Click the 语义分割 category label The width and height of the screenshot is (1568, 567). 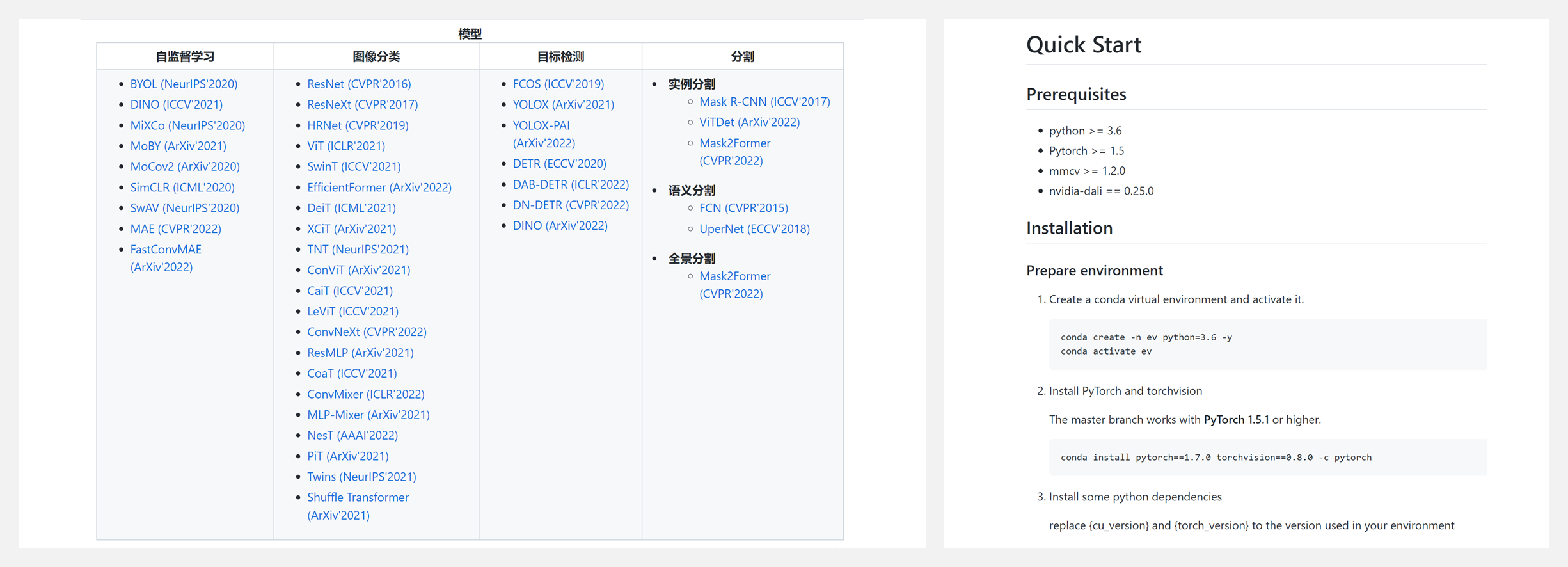pyautogui.click(x=692, y=190)
